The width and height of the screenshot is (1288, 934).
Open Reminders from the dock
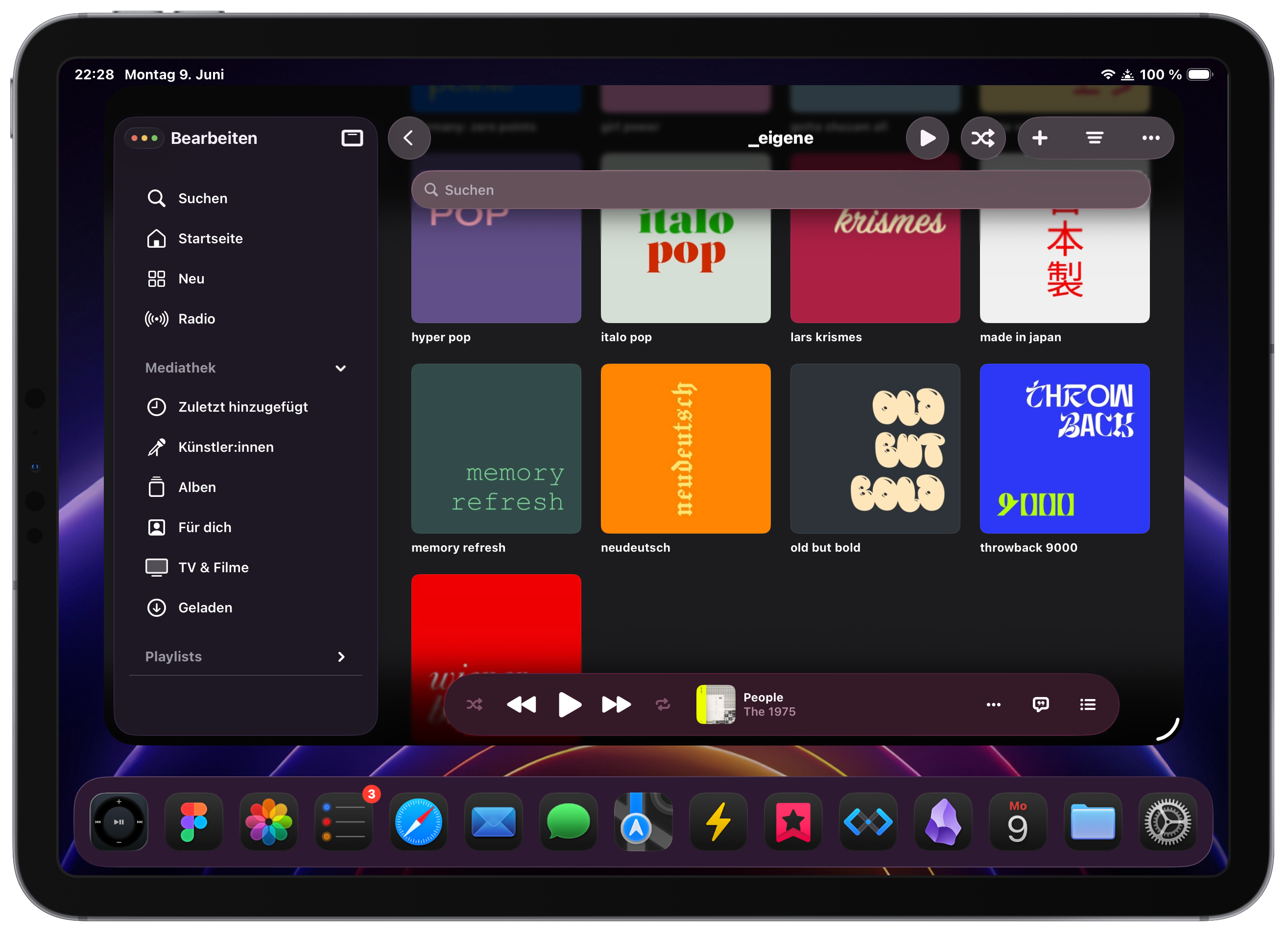[x=344, y=821]
